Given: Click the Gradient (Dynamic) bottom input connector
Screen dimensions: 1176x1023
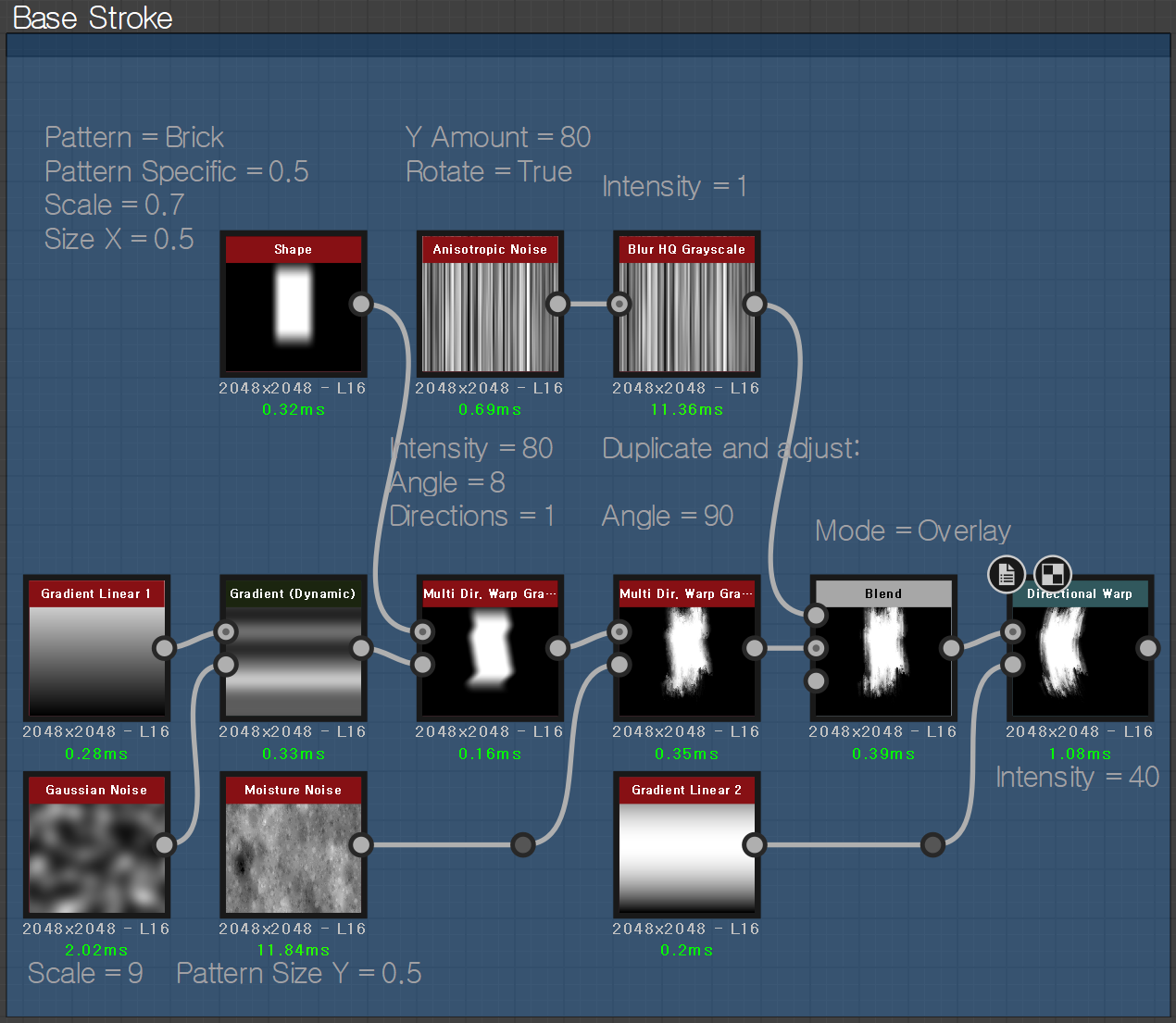Looking at the screenshot, I should (x=226, y=665).
